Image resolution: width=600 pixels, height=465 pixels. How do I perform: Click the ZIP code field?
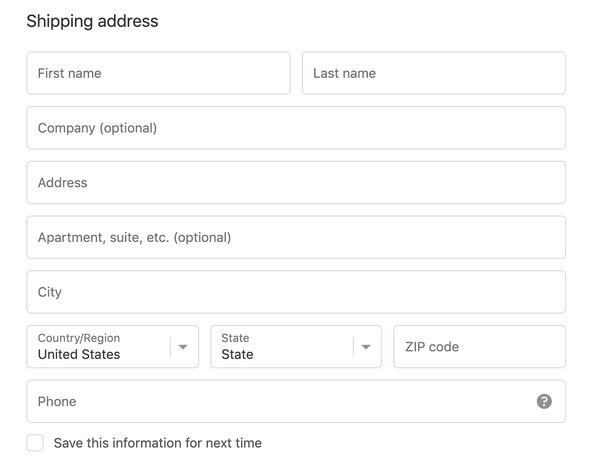tap(479, 347)
